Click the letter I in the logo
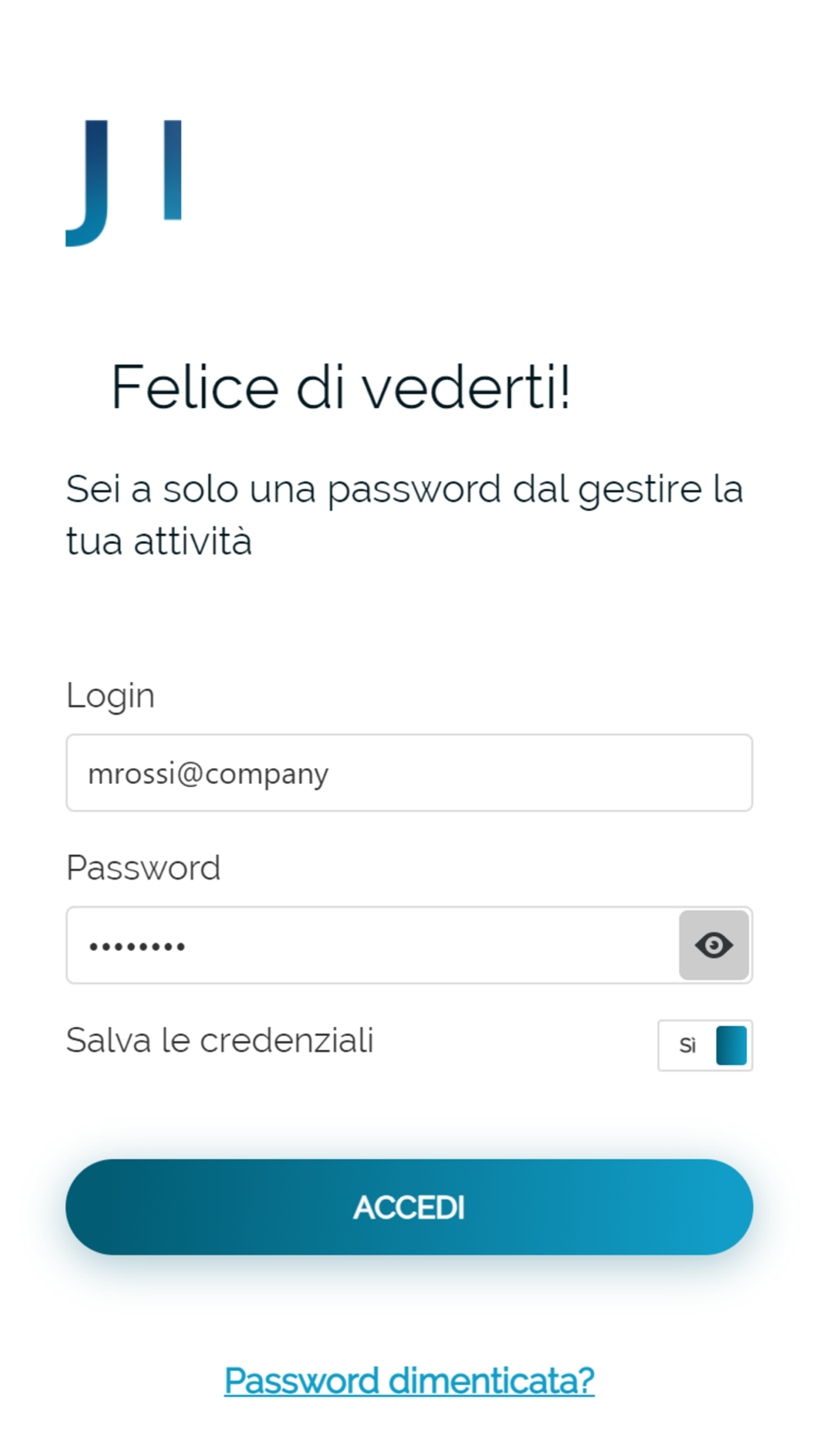 click(172, 170)
